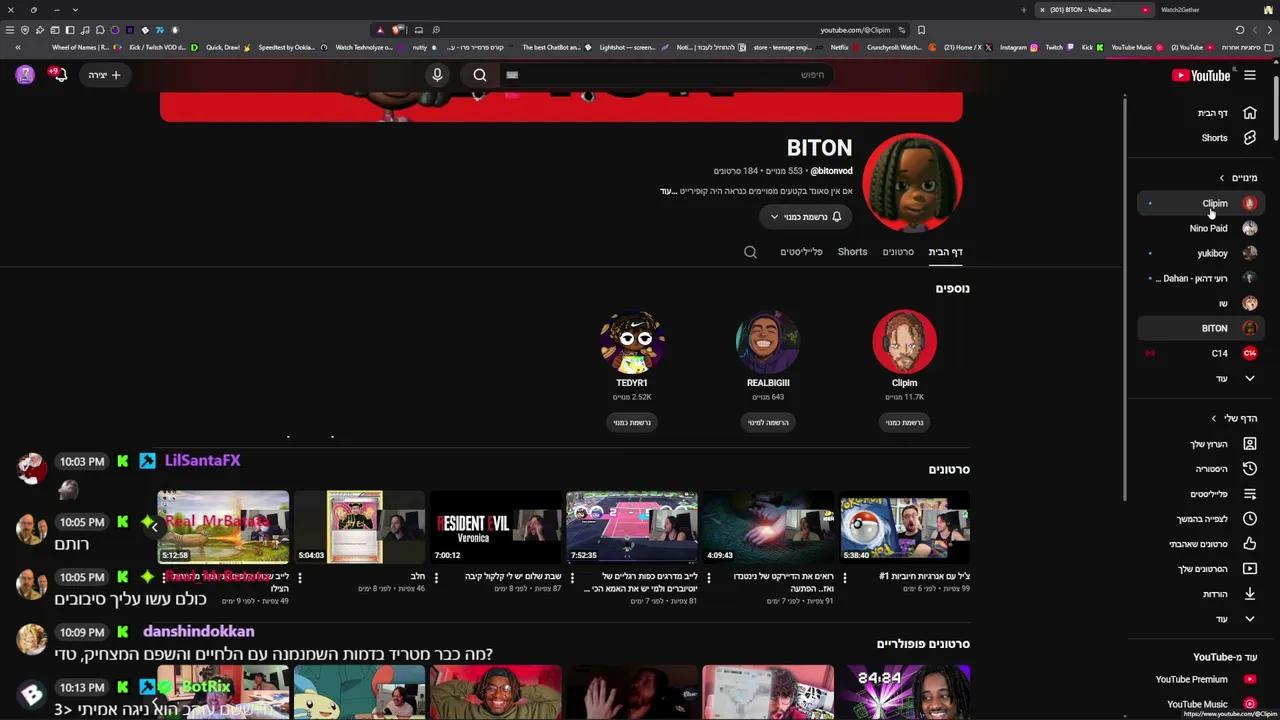Open the subscribed notification dropdown for BITON
Viewport: 1280px width, 720px height.
(805, 217)
